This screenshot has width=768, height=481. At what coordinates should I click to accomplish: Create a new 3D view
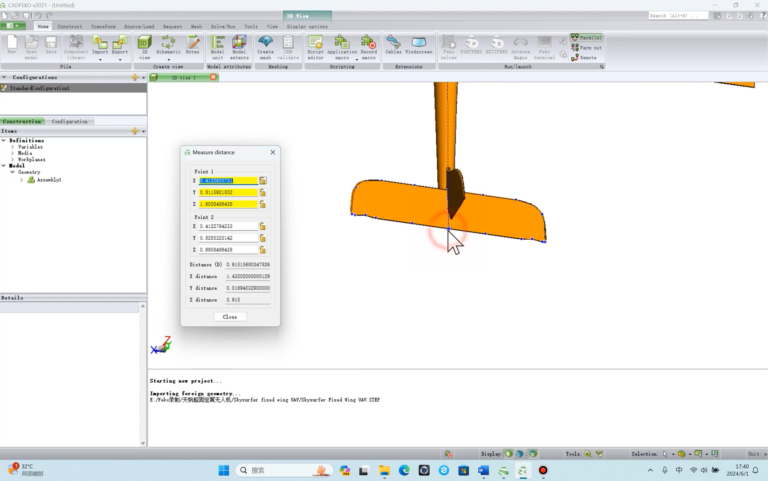[x=144, y=48]
